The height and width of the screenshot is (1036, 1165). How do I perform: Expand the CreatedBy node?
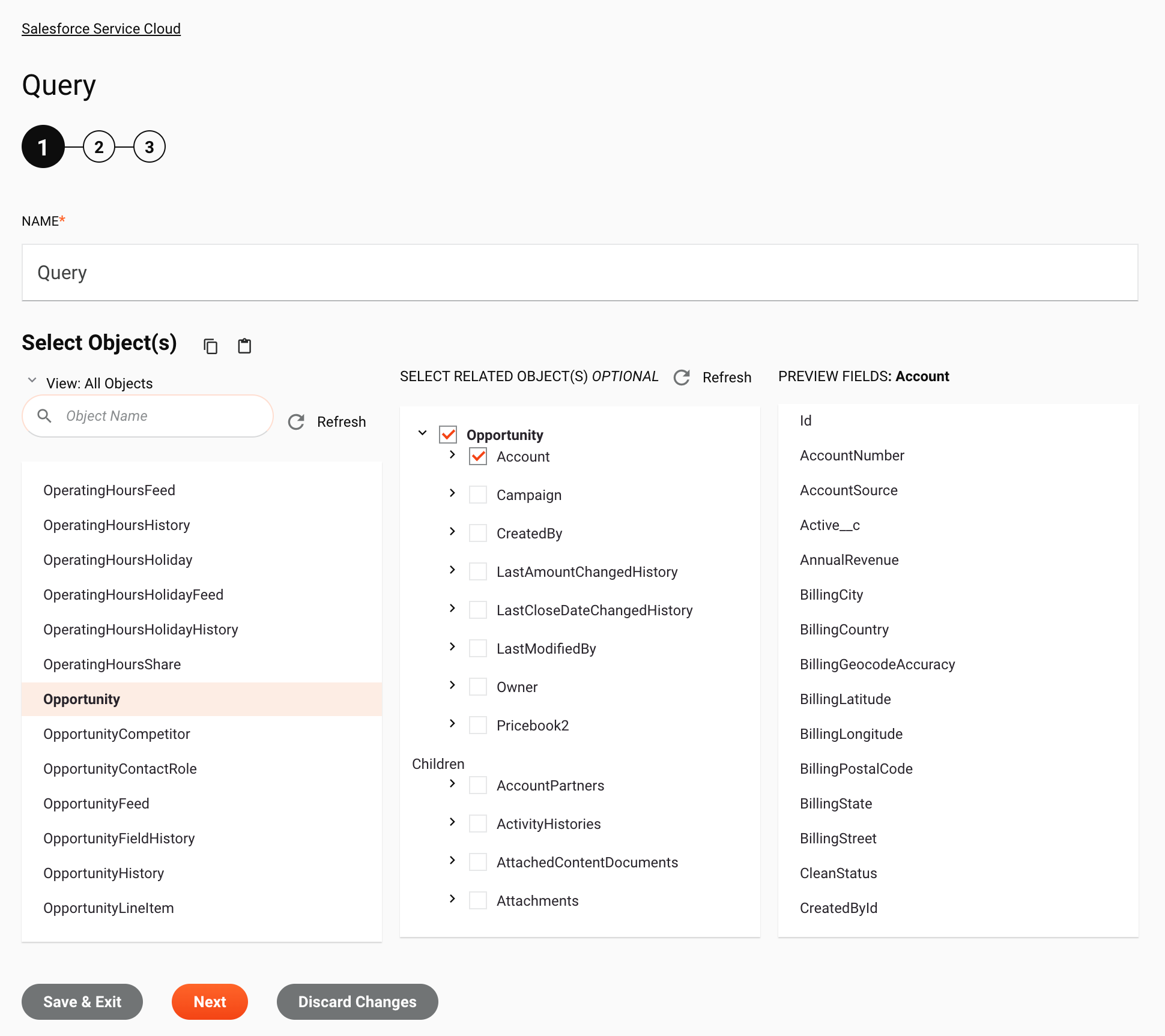(x=452, y=531)
